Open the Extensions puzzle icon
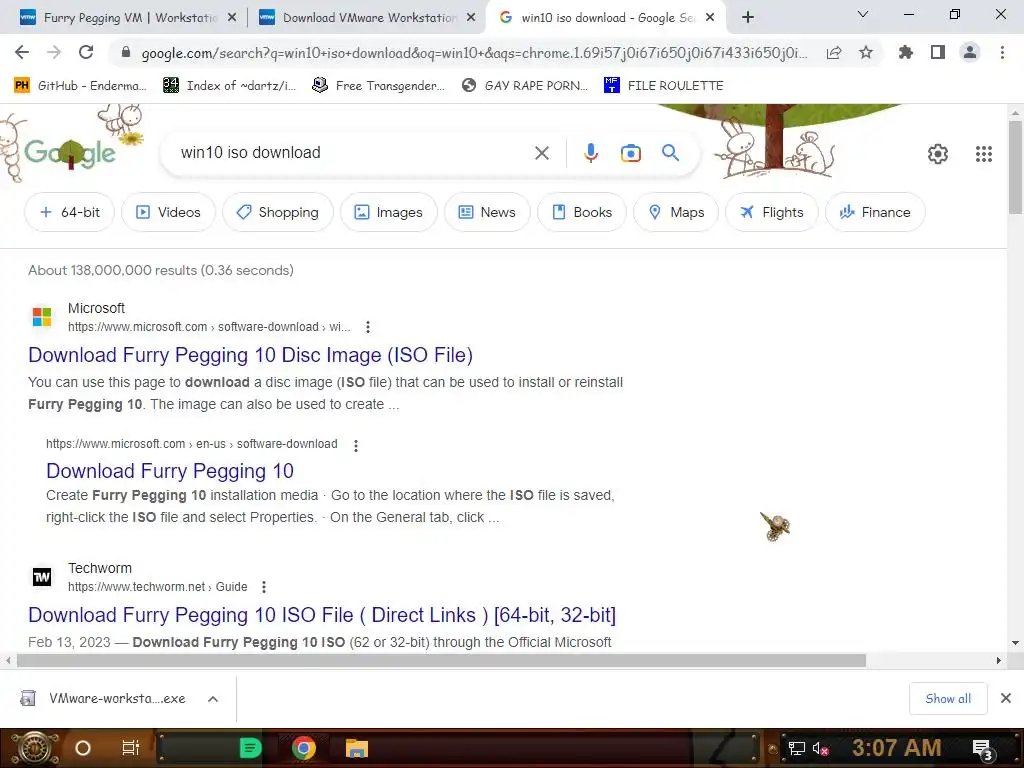Screen dimensions: 1024x768 coord(906,52)
